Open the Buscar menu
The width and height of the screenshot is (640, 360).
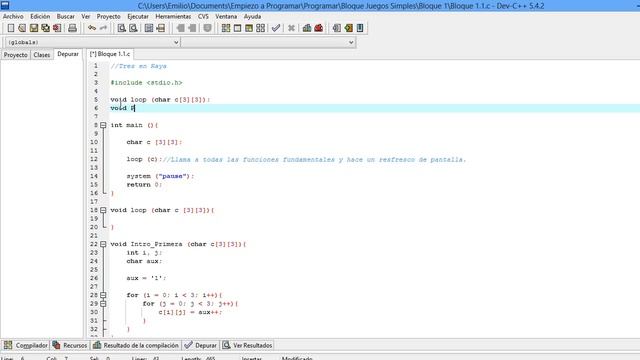tap(66, 16)
